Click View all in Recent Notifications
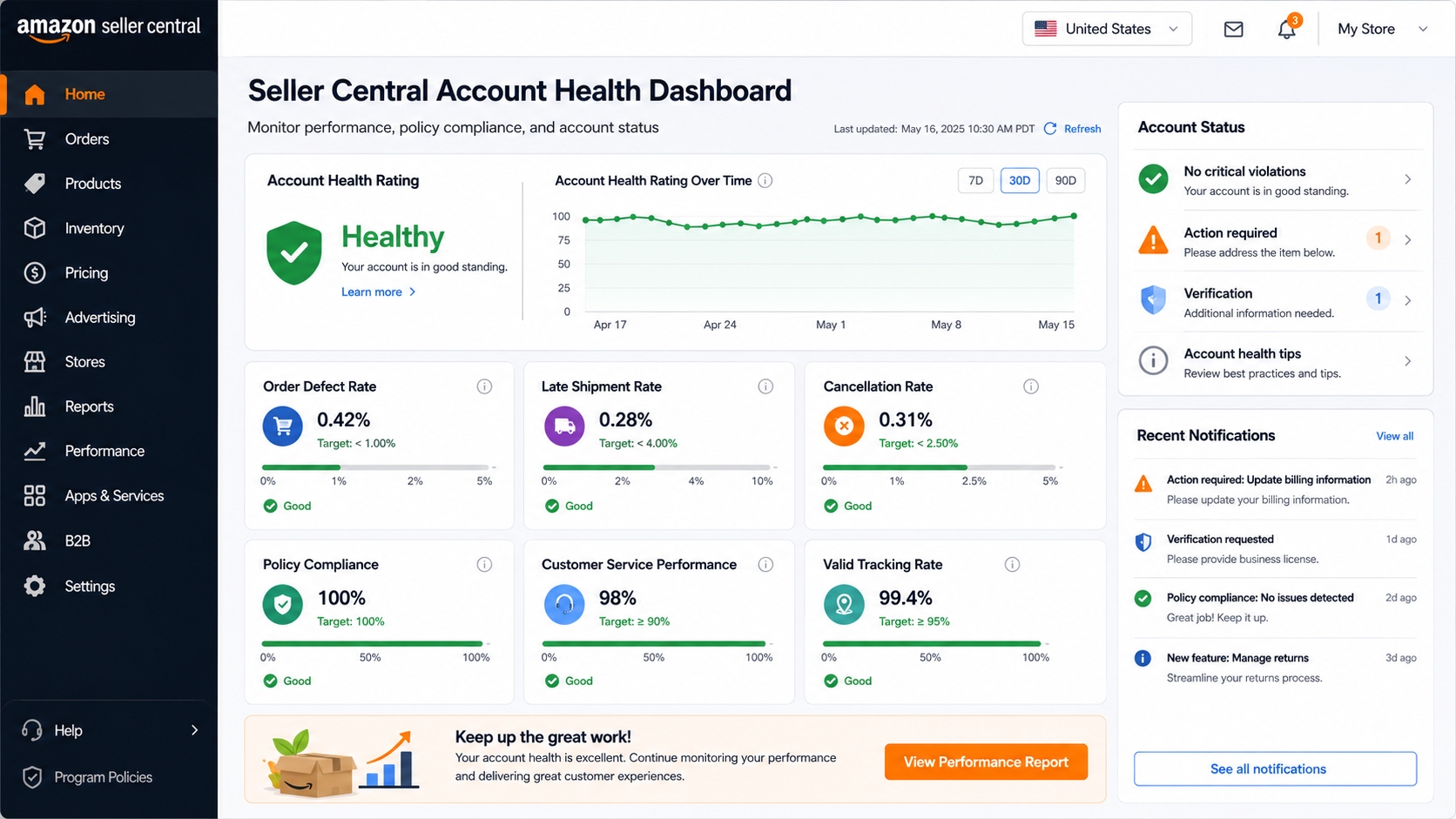This screenshot has height=819, width=1456. [x=1394, y=436]
